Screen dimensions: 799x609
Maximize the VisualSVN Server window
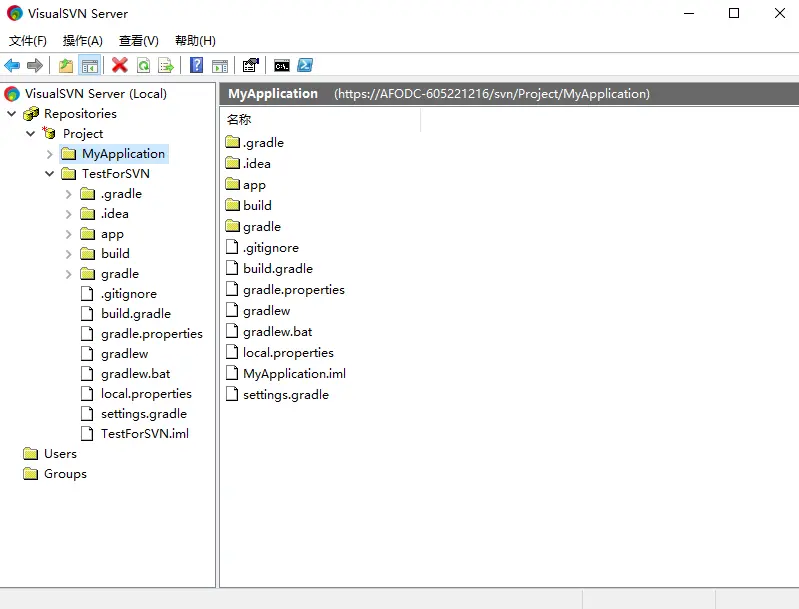tap(734, 13)
